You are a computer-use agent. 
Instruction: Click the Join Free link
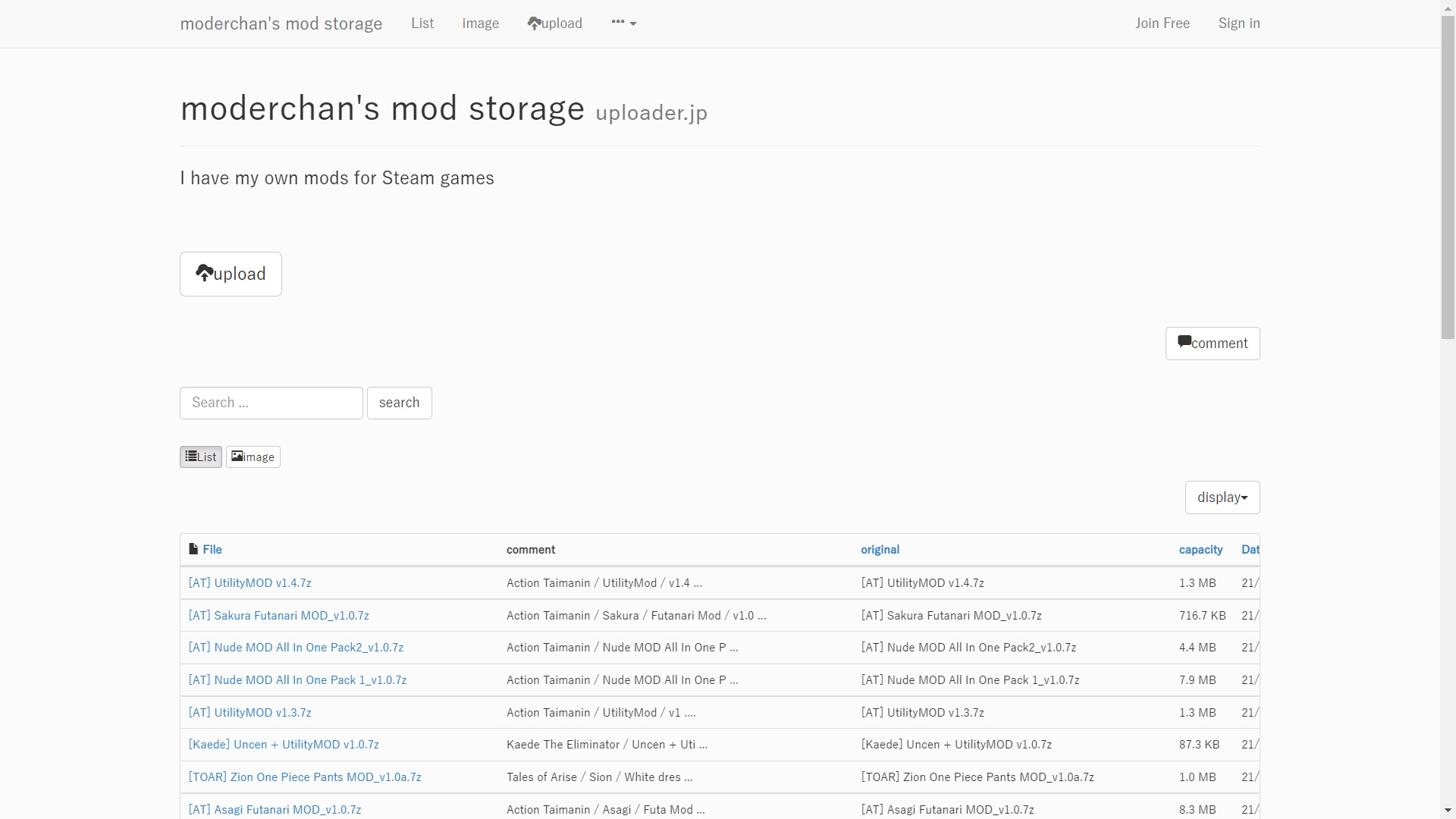pyautogui.click(x=1163, y=24)
